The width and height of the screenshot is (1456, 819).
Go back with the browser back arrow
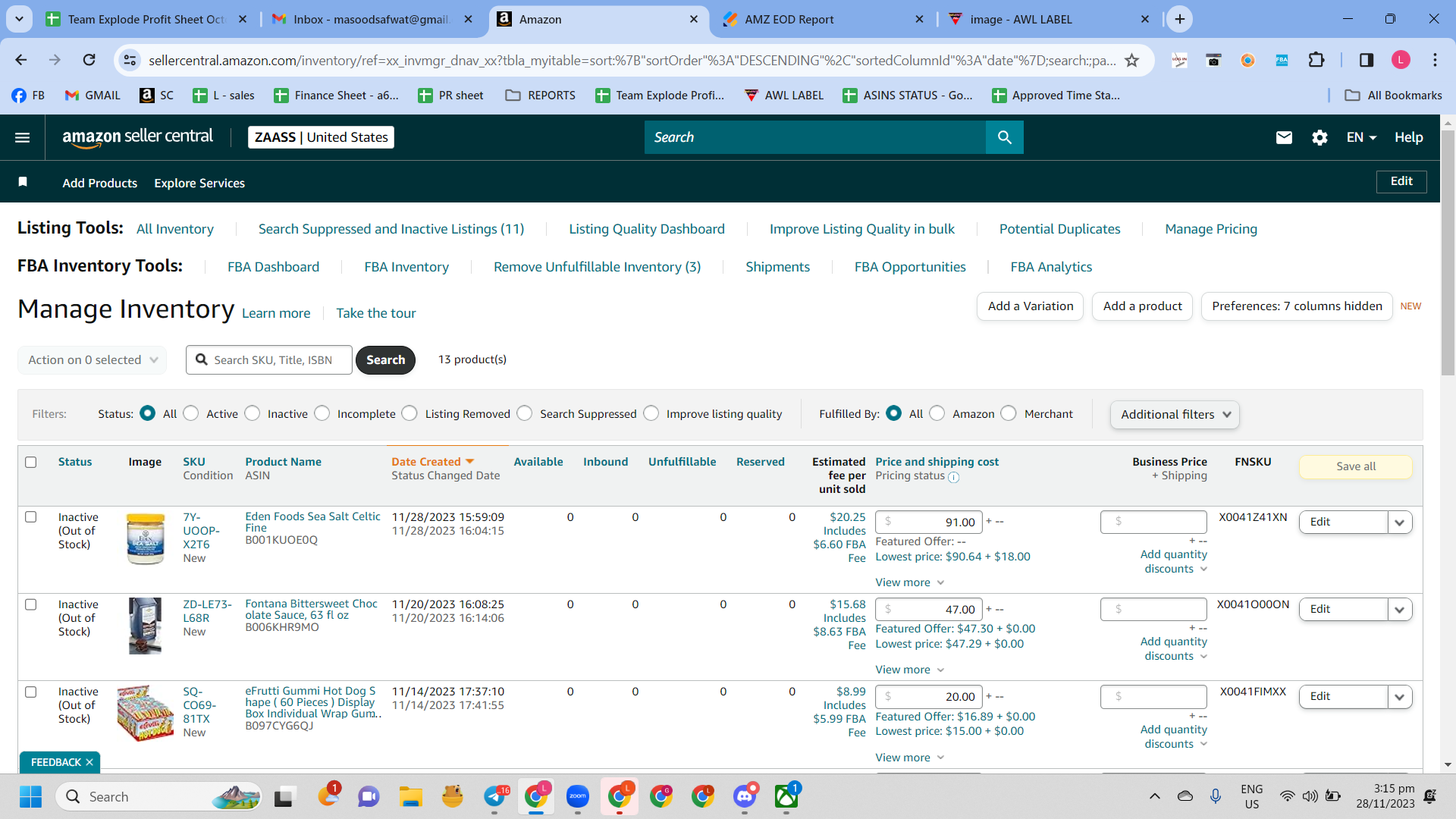click(x=21, y=60)
